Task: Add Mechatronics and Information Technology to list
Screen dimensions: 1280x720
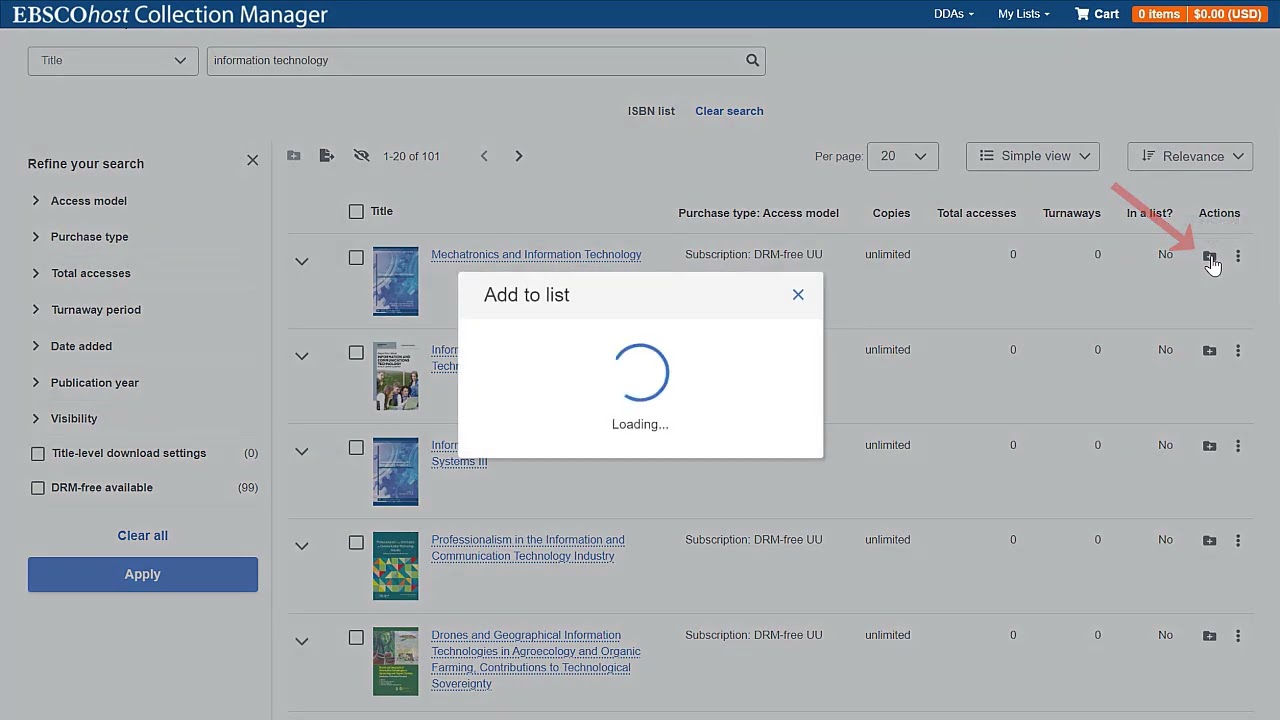Action: tap(1209, 256)
